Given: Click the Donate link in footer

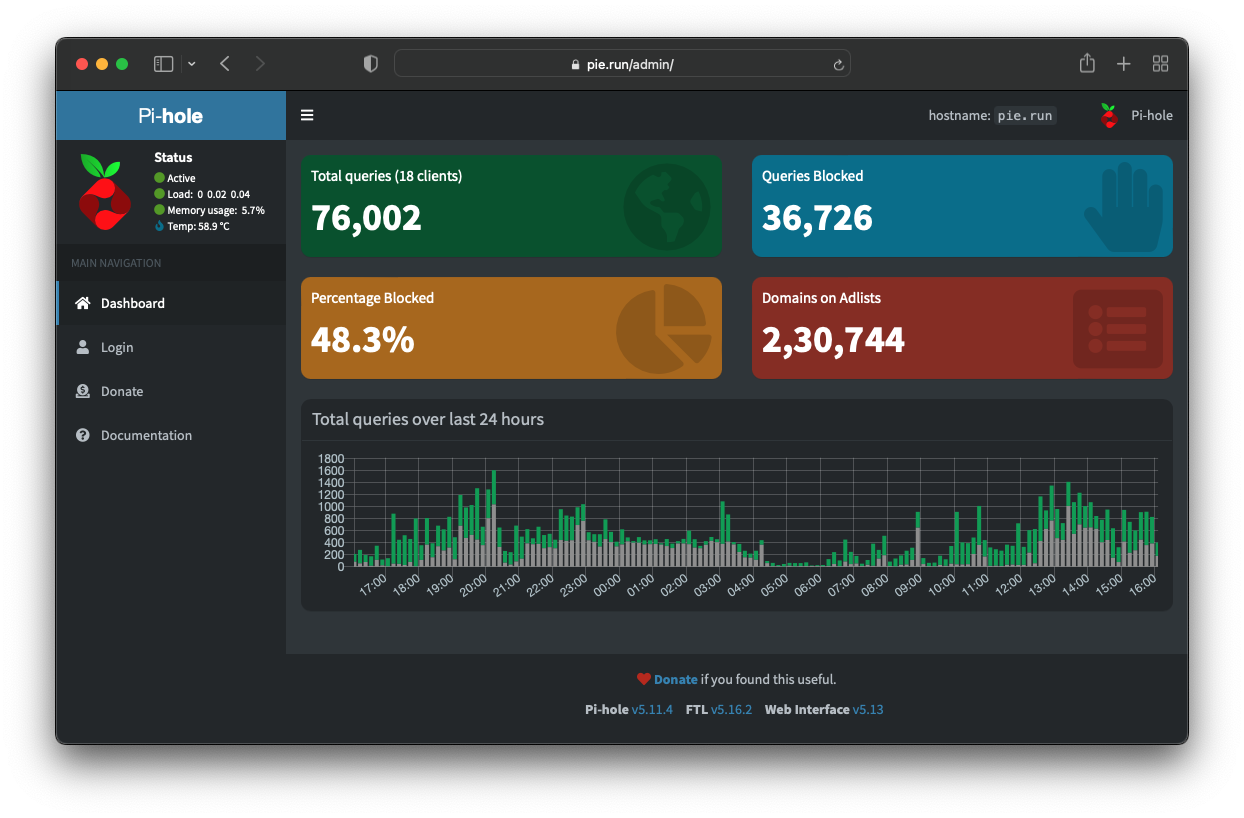Looking at the screenshot, I should tap(676, 679).
